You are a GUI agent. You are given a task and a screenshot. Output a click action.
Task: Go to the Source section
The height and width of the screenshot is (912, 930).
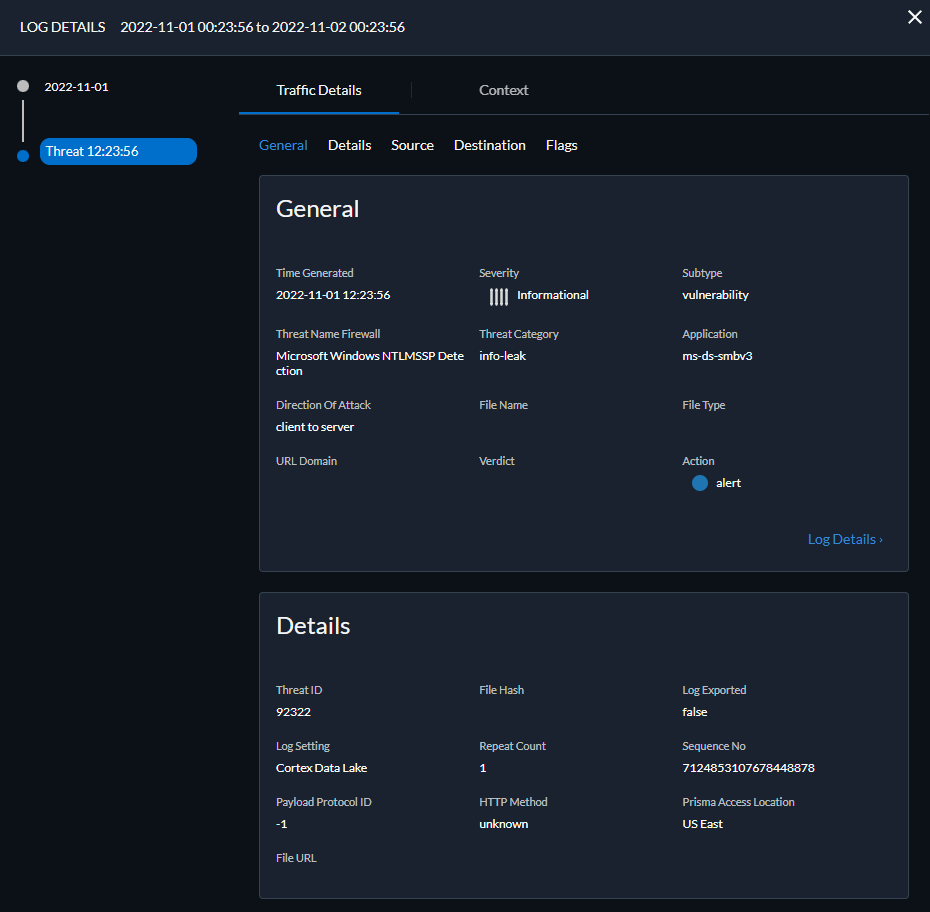[x=412, y=145]
